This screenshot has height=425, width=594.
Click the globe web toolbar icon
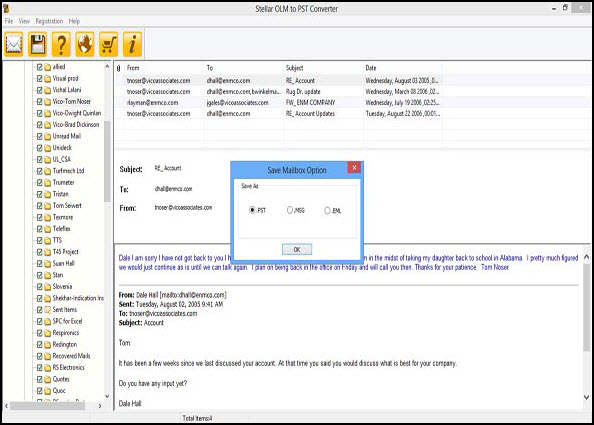click(x=85, y=44)
